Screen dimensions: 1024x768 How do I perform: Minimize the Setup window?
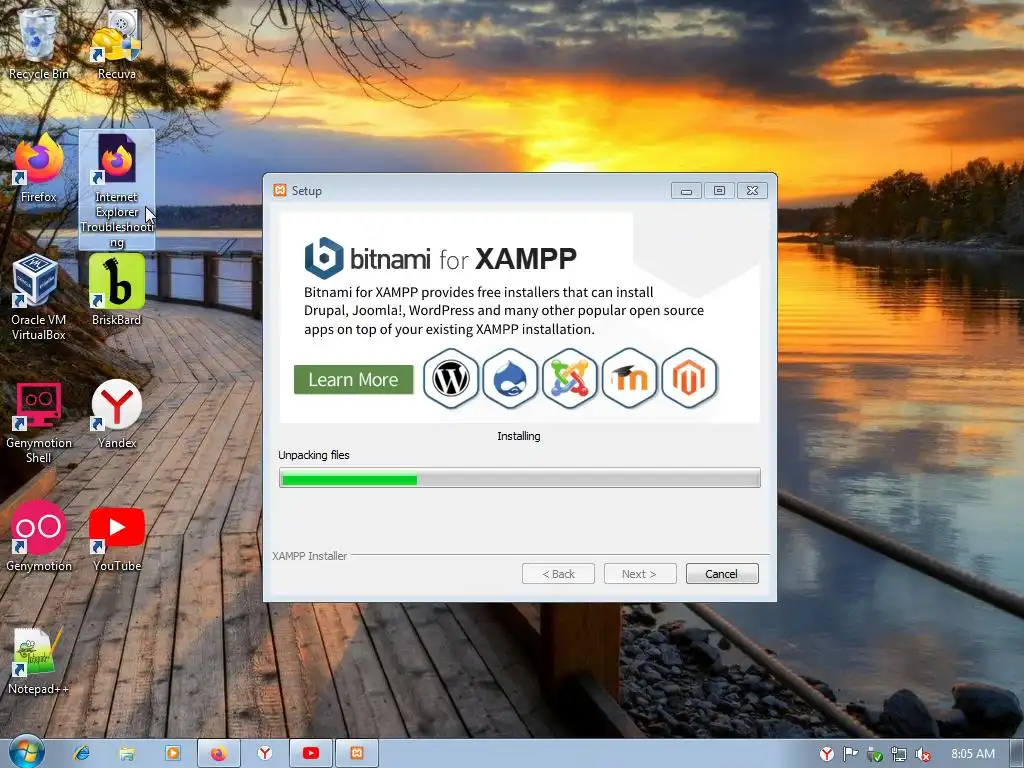point(686,191)
